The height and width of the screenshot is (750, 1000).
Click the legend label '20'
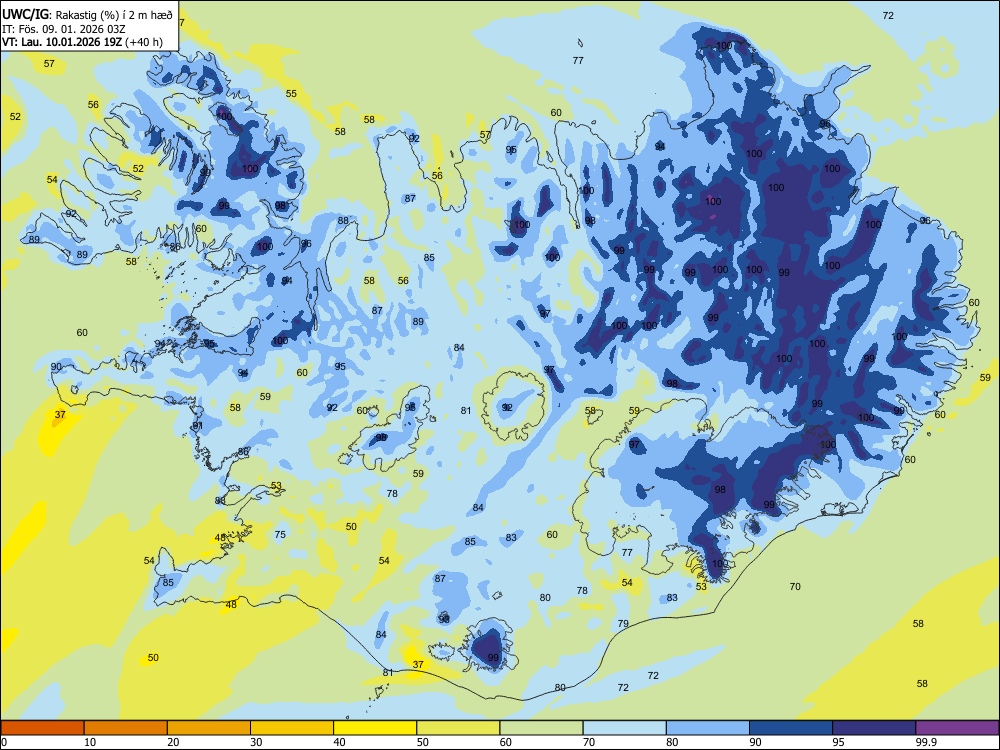click(x=173, y=742)
